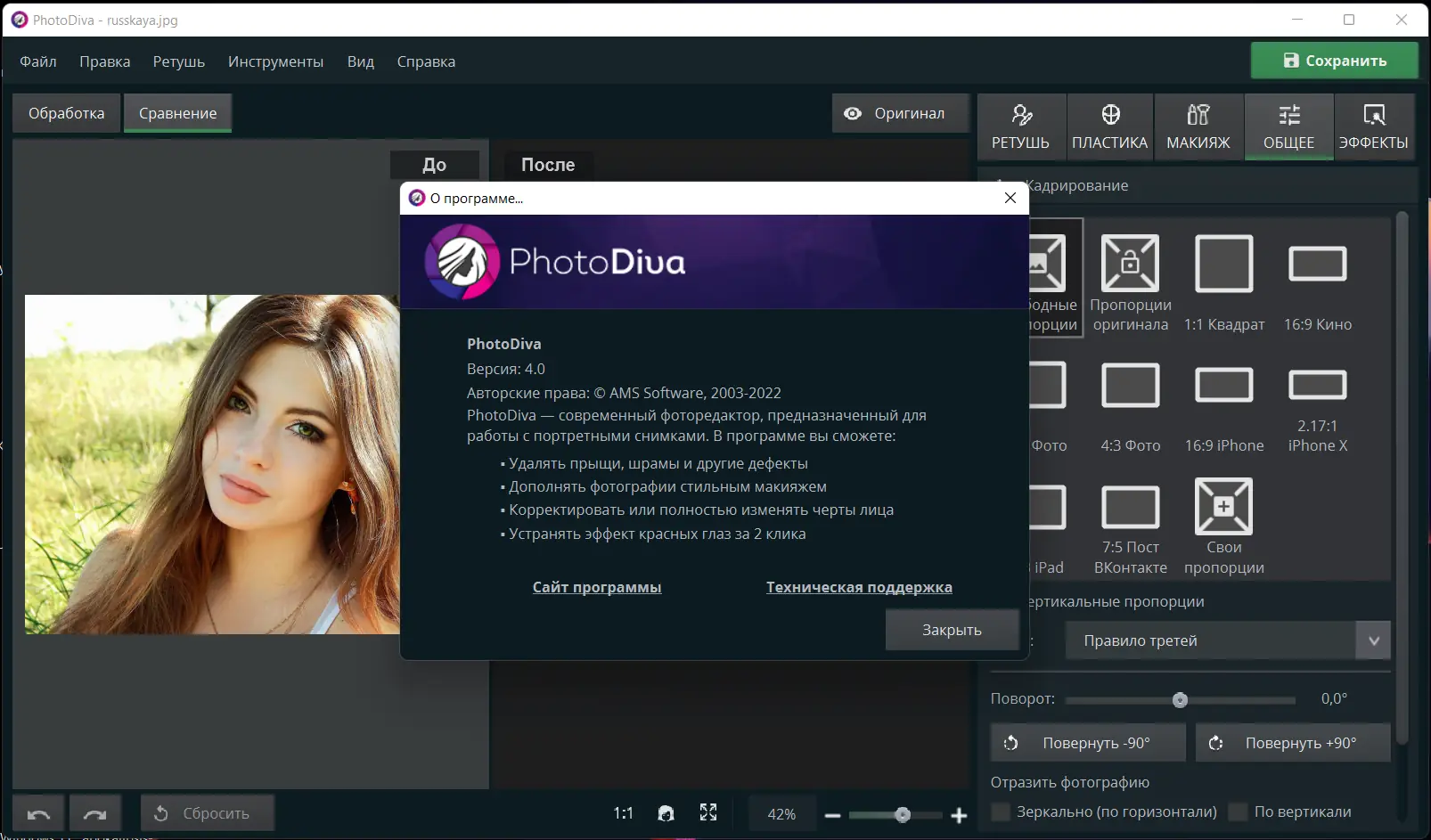Choose the 1:1 Квадрат crop preset

(x=1224, y=281)
